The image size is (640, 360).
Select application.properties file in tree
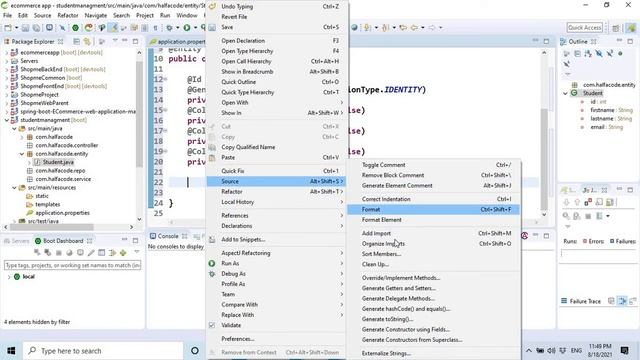point(62,213)
